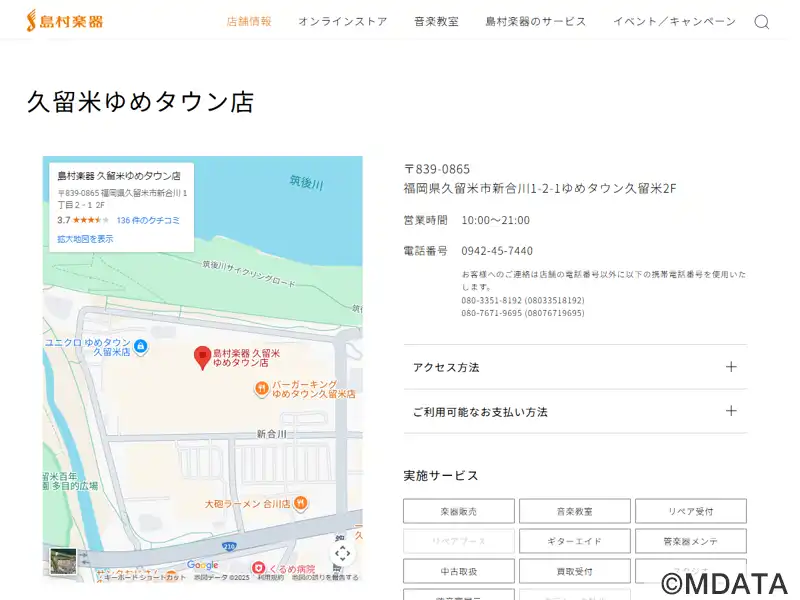Switch to satellite imagery thumbnail
The width and height of the screenshot is (800, 600).
coord(64,560)
